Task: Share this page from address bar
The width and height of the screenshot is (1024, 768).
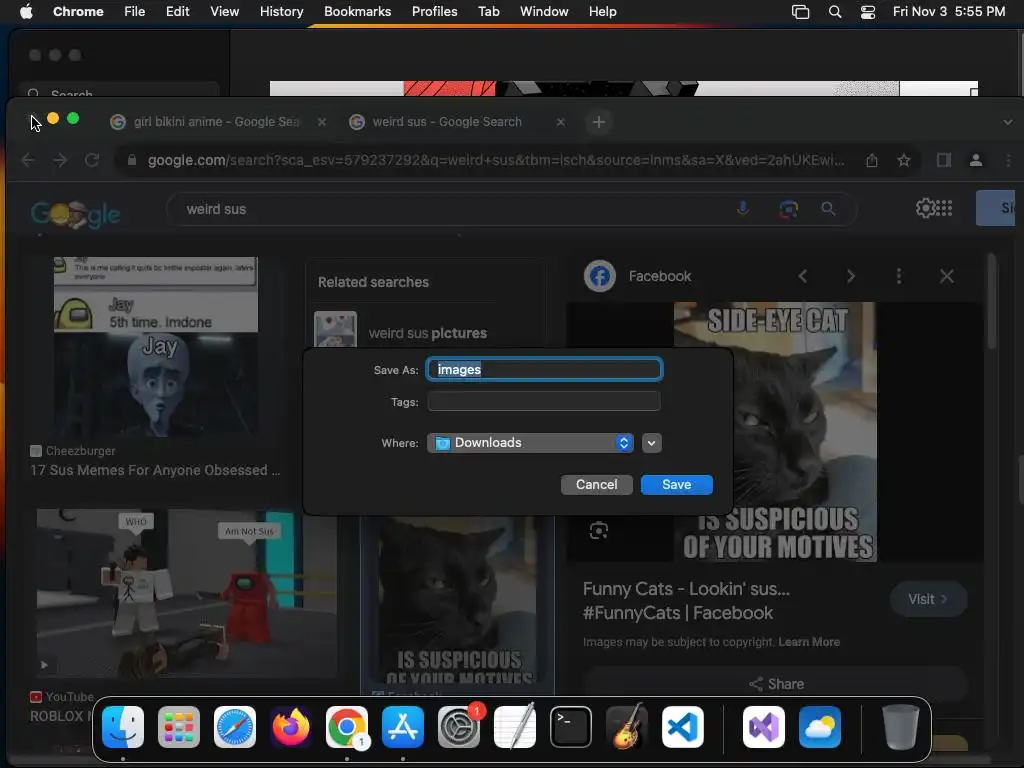Action: coord(872,160)
